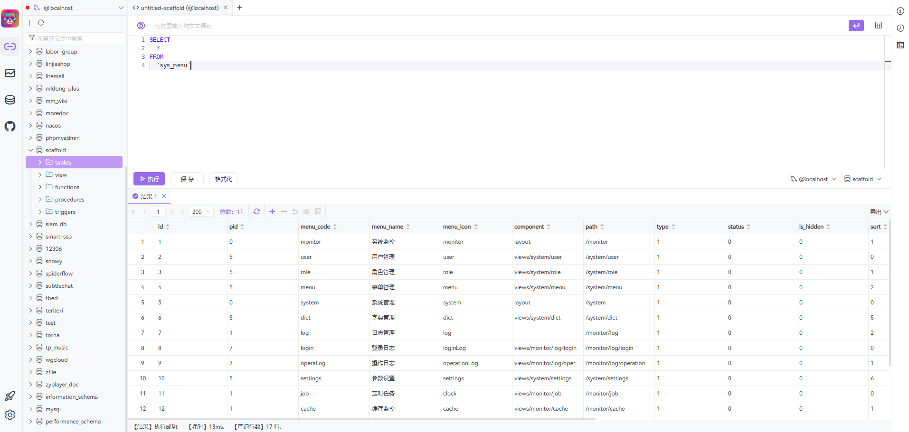Click the rocket icon in left sidebar

coord(10,396)
